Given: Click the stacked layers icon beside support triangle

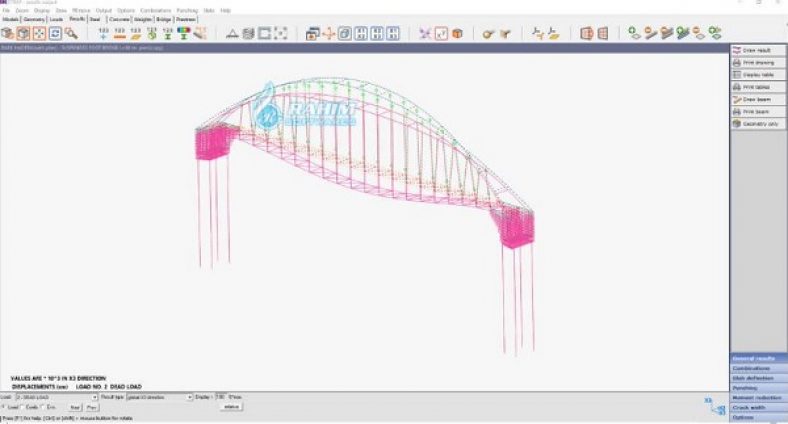Looking at the screenshot, I should click(248, 34).
